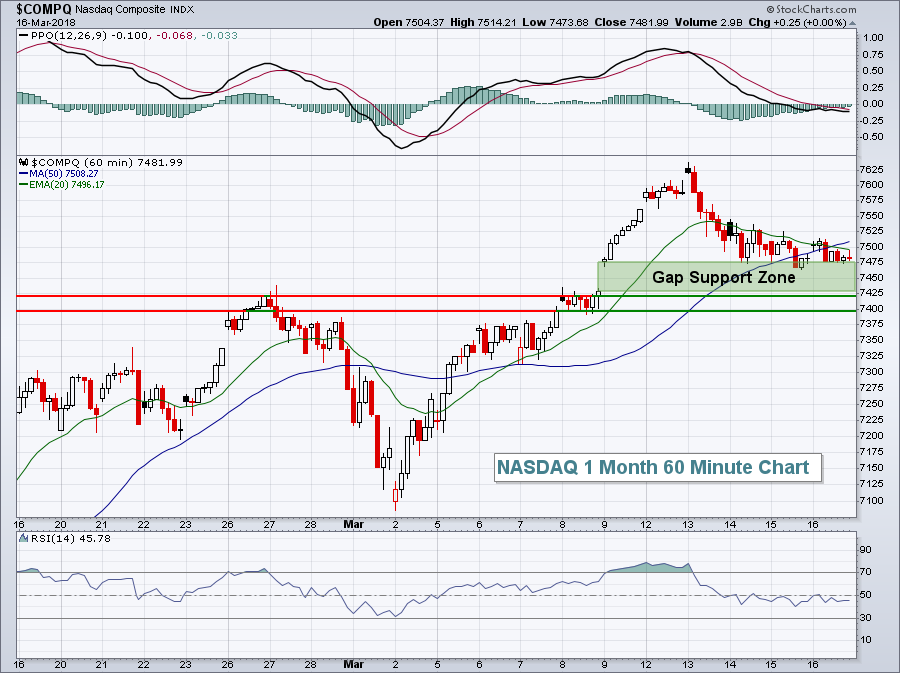900x673 pixels.
Task: Click the small triangle after the Chg value
Action: tap(852, 23)
